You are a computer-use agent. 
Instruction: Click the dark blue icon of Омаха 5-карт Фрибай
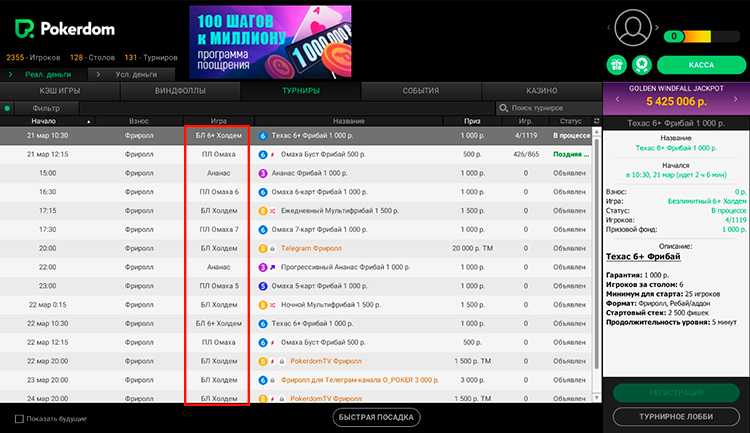pyautogui.click(x=263, y=286)
